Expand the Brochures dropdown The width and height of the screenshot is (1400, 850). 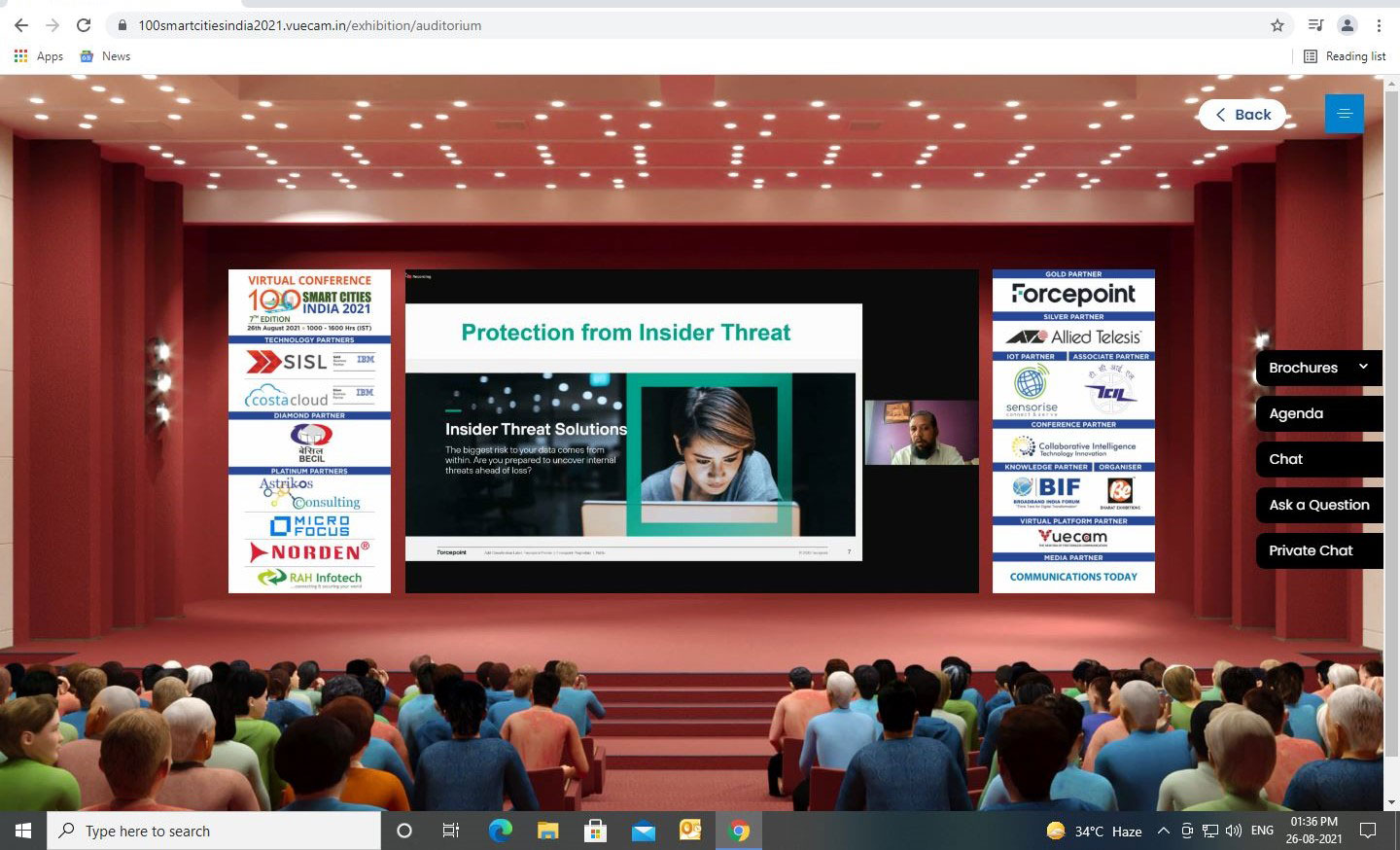1318,368
